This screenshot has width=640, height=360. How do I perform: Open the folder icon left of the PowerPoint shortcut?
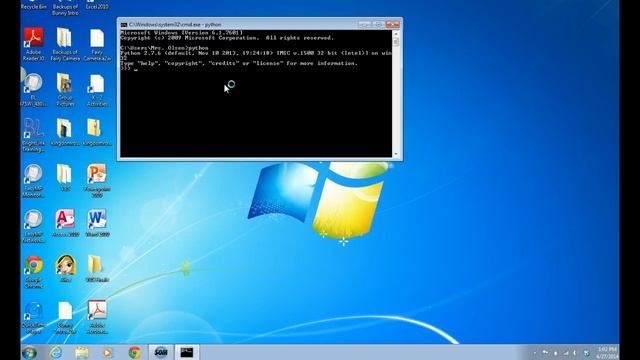tap(65, 177)
